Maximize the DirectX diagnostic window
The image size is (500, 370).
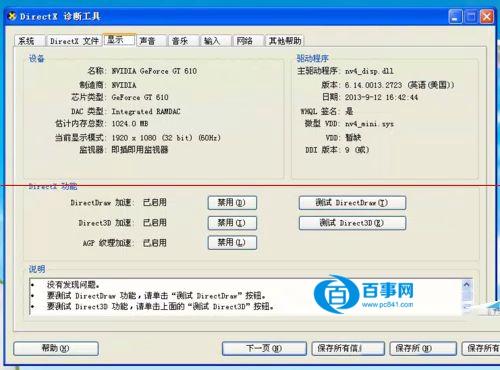point(471,17)
